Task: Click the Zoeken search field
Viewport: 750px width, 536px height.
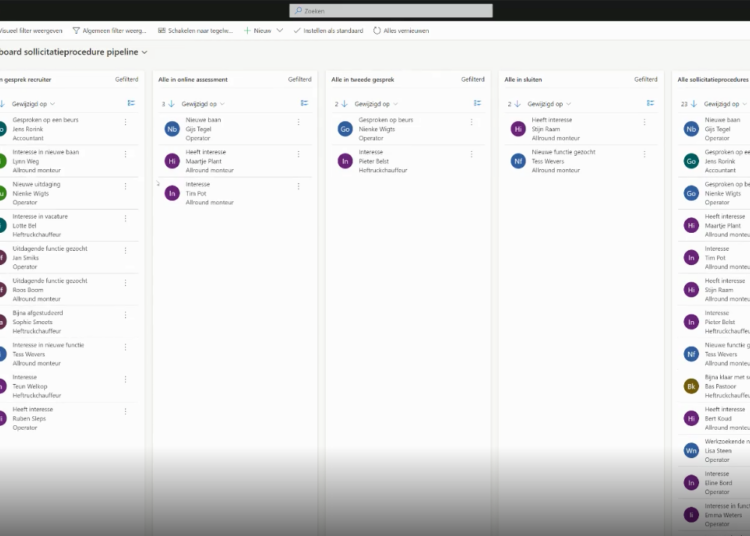Action: pos(390,10)
